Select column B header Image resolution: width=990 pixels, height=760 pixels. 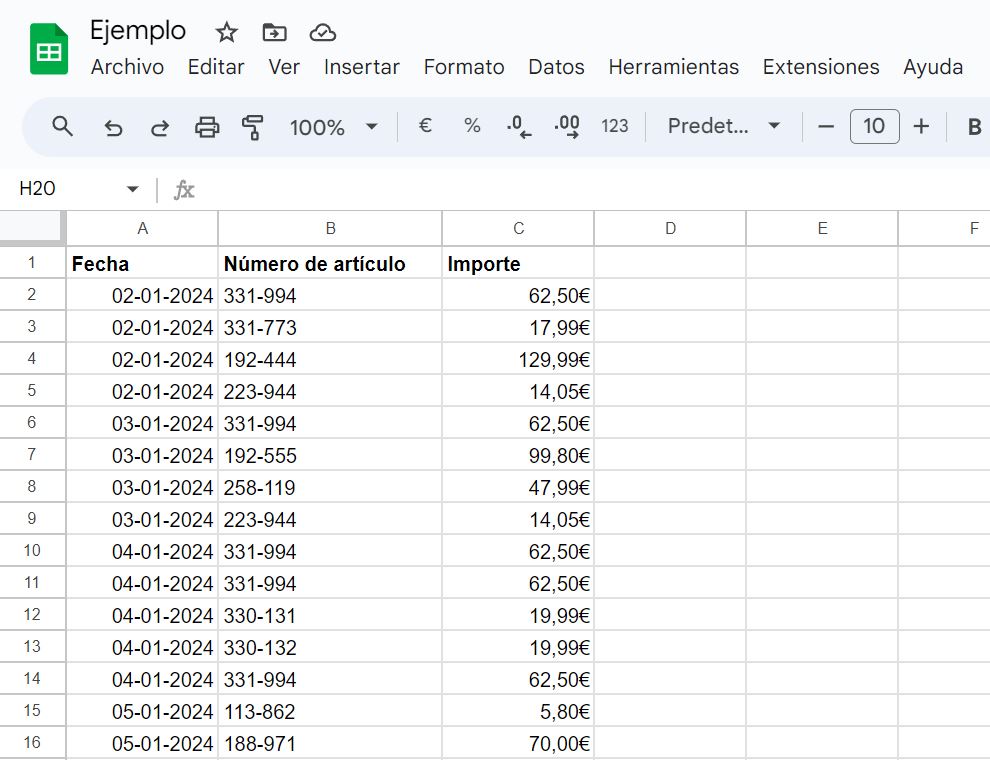pos(330,229)
